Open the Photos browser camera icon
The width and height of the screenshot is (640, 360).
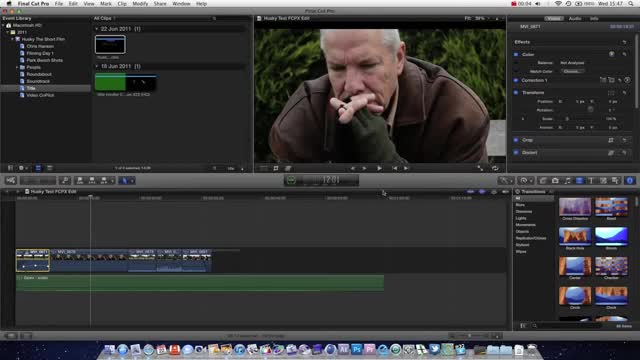(x=555, y=180)
